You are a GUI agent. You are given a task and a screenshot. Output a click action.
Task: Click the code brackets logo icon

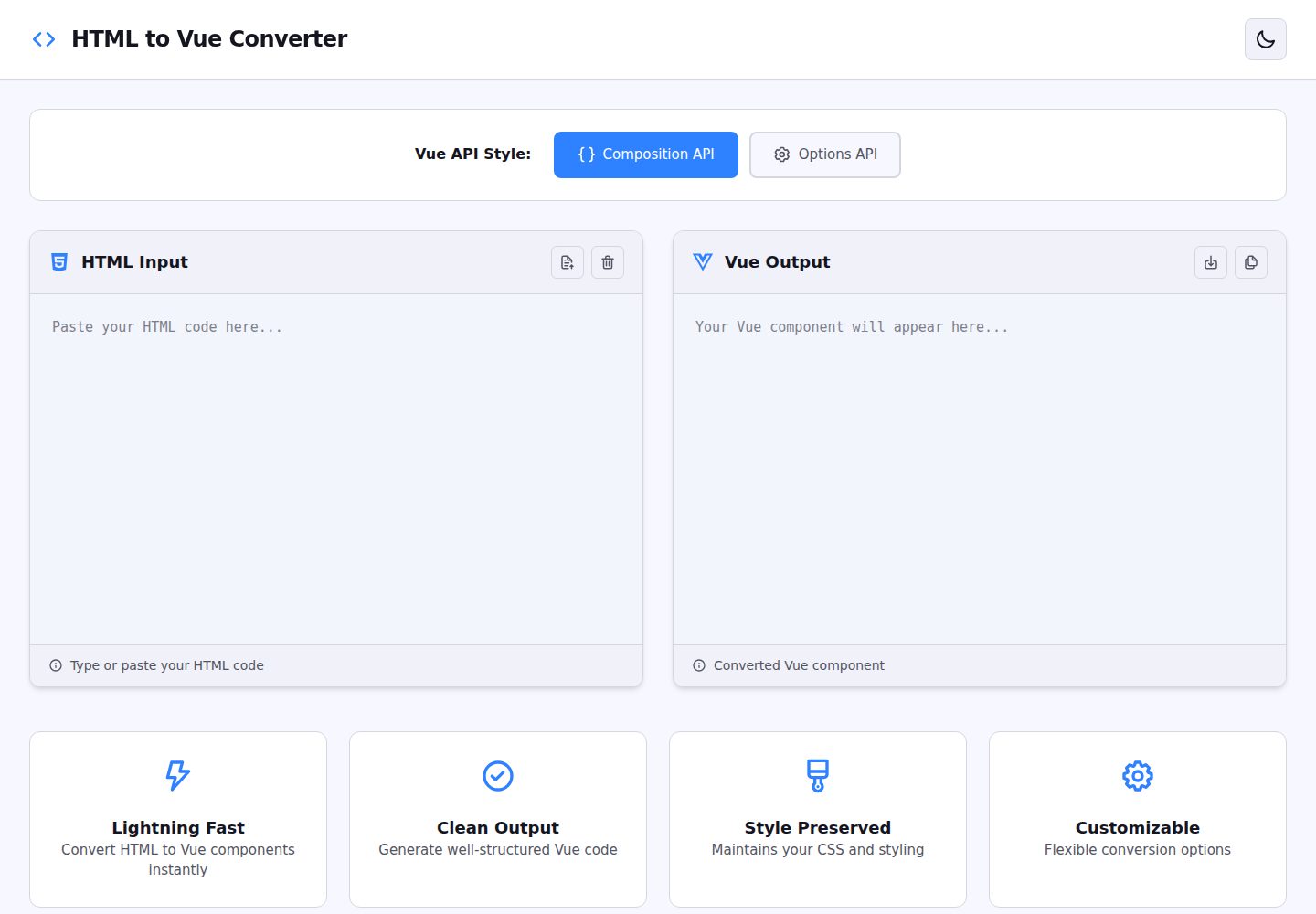pos(44,39)
